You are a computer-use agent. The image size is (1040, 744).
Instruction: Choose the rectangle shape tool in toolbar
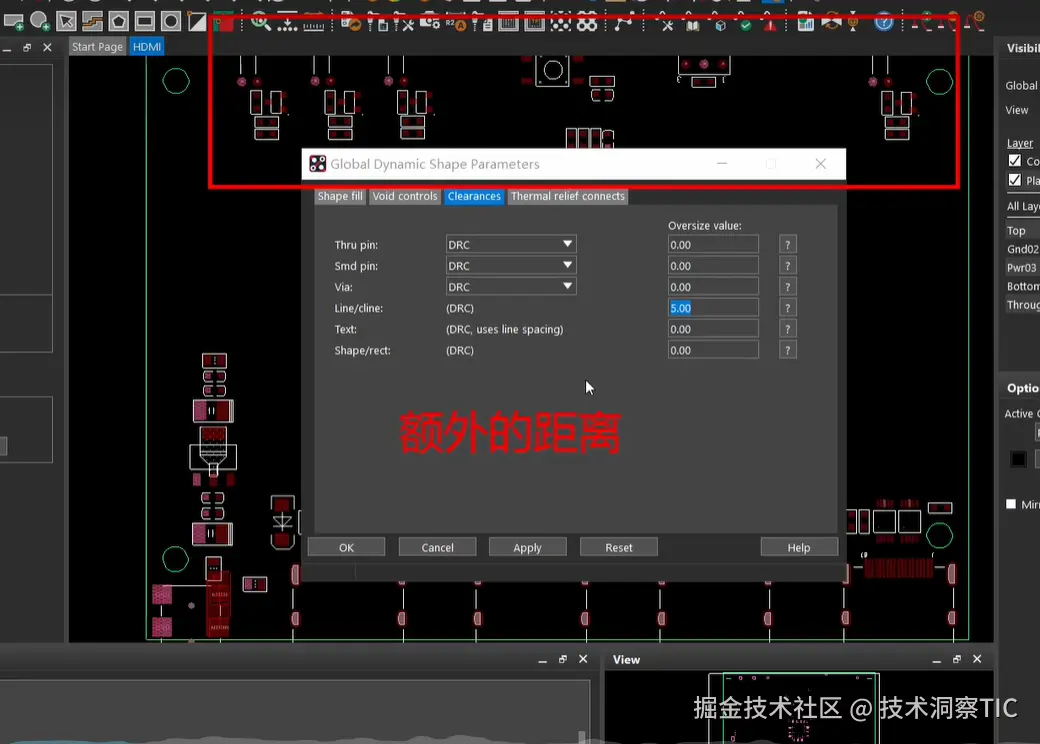coord(145,22)
